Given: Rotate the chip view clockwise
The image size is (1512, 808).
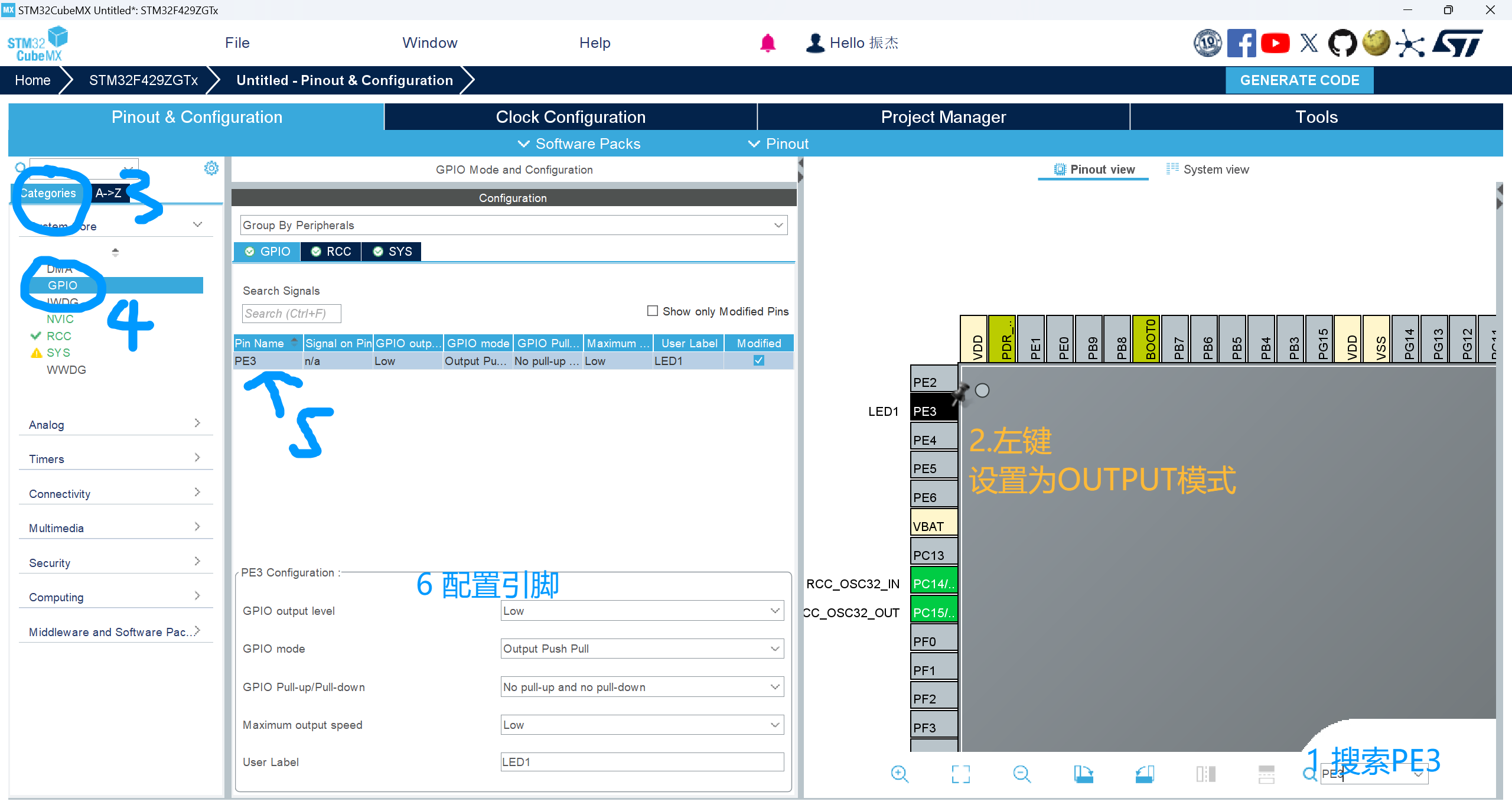Looking at the screenshot, I should coord(1083,774).
